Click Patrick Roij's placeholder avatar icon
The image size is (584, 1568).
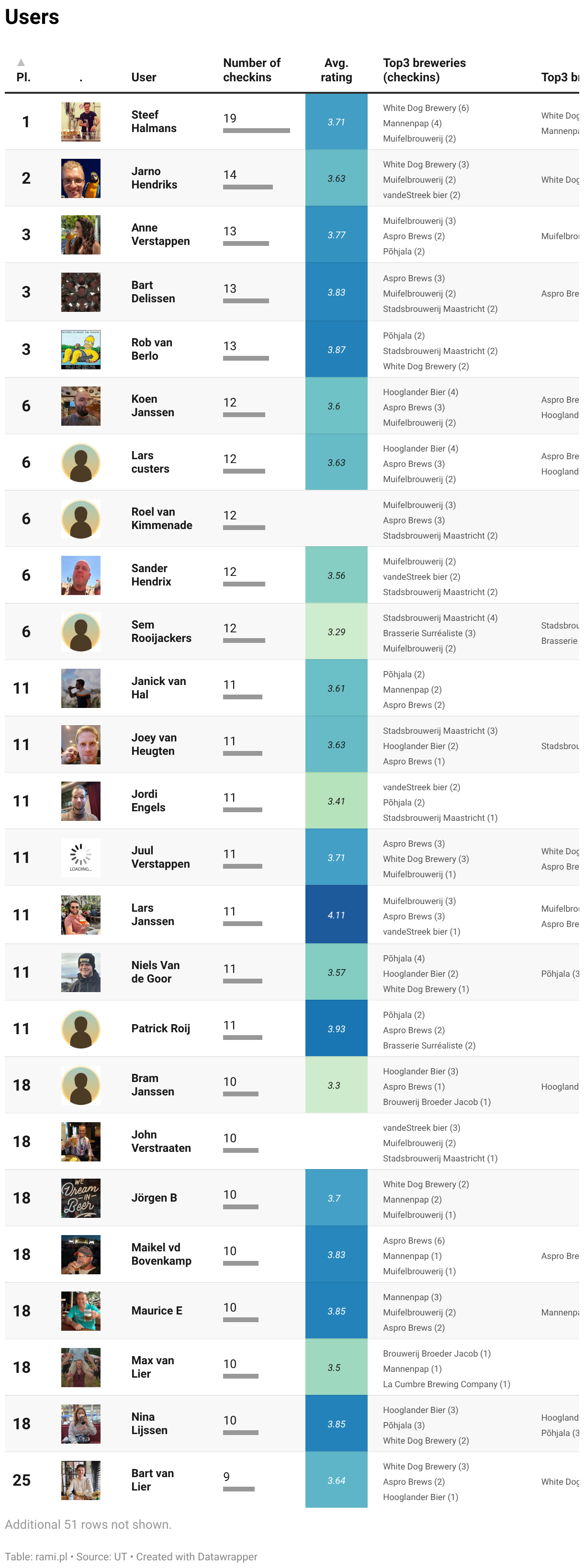tap(80, 1029)
